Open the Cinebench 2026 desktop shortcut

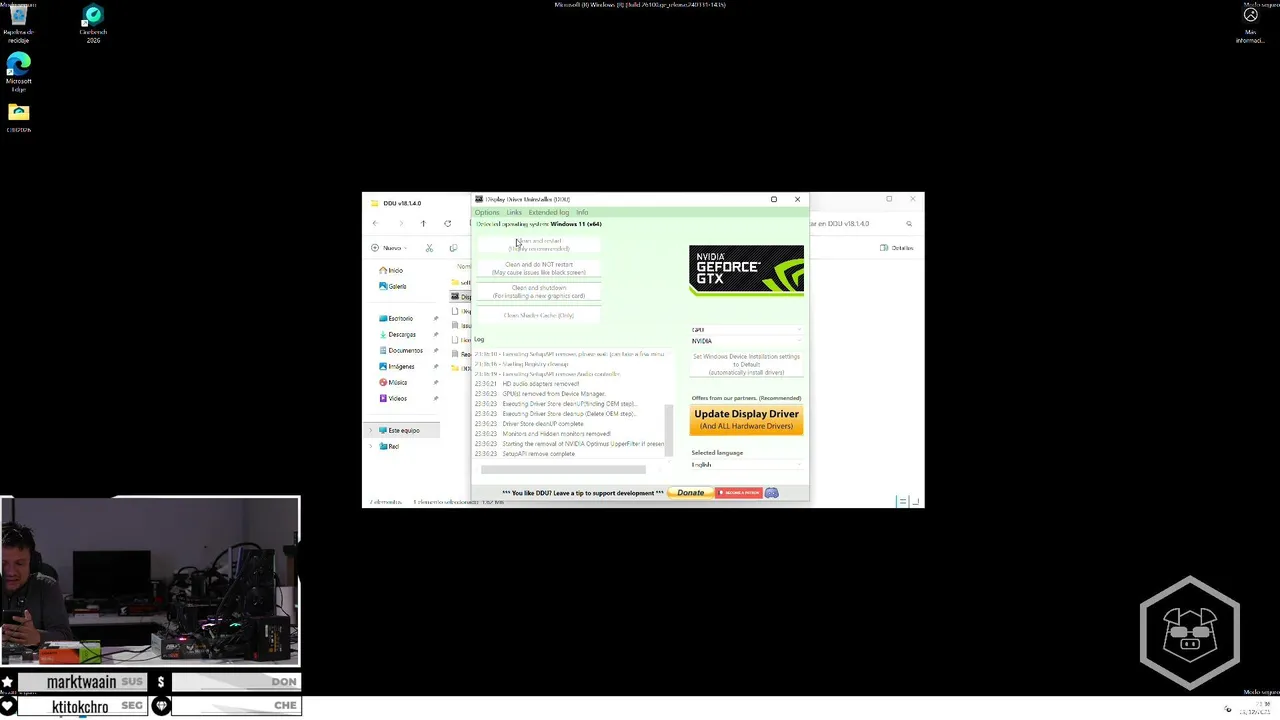93,24
